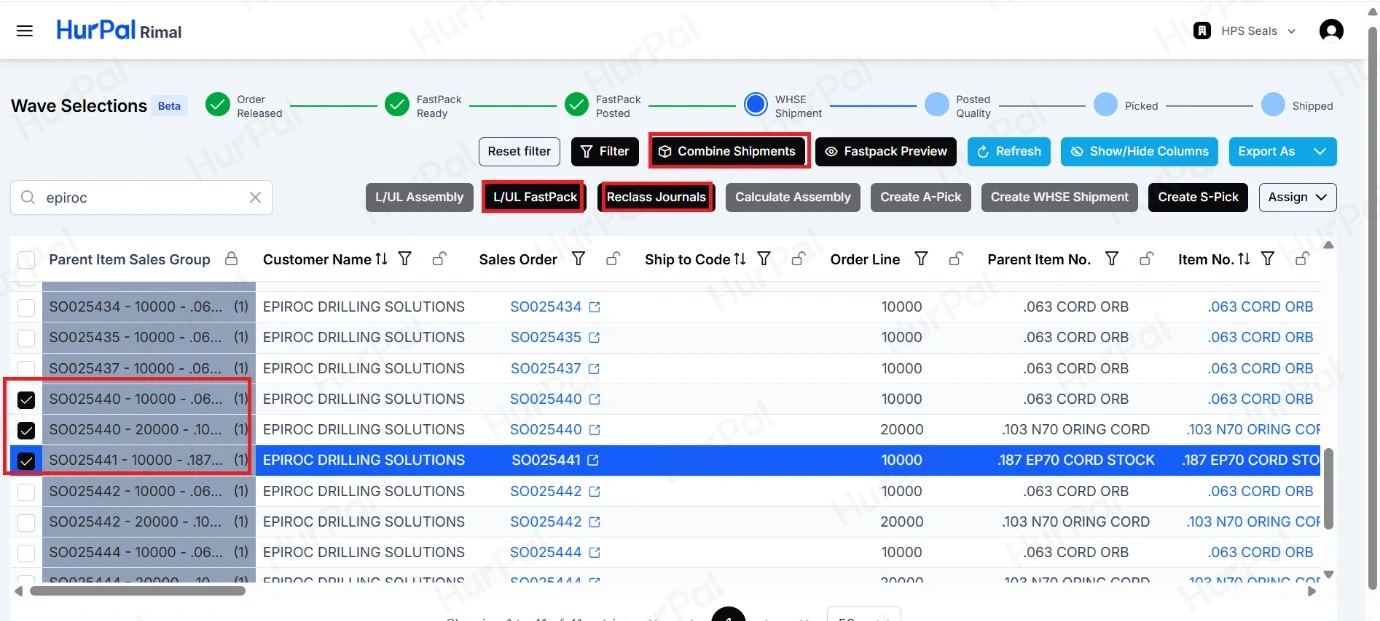Open the .187 EP70 CORD STOCK item link
The width and height of the screenshot is (1380, 621).
pyautogui.click(x=1250, y=461)
